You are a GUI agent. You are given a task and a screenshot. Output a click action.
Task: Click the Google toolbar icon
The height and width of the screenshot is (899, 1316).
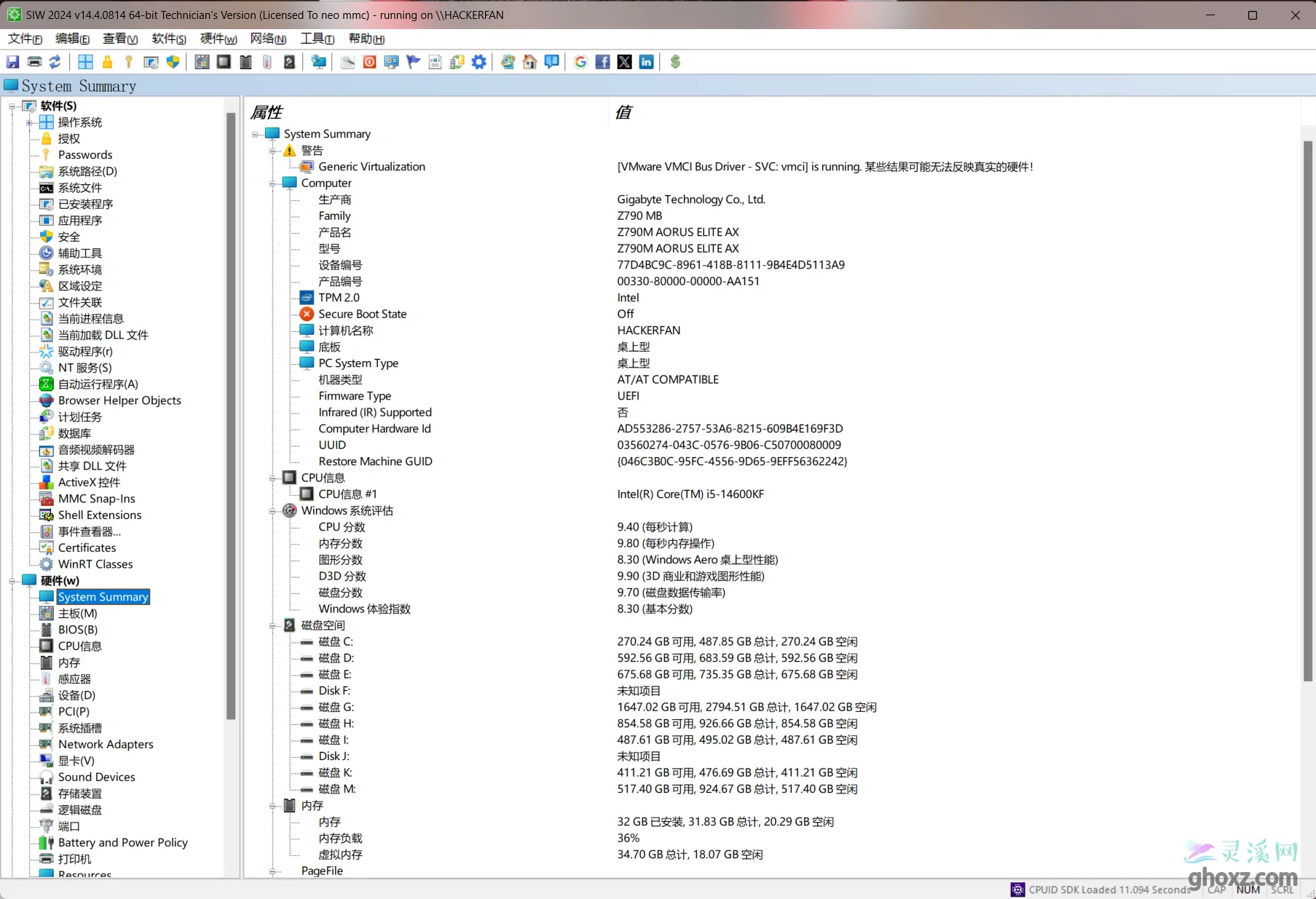[x=580, y=62]
